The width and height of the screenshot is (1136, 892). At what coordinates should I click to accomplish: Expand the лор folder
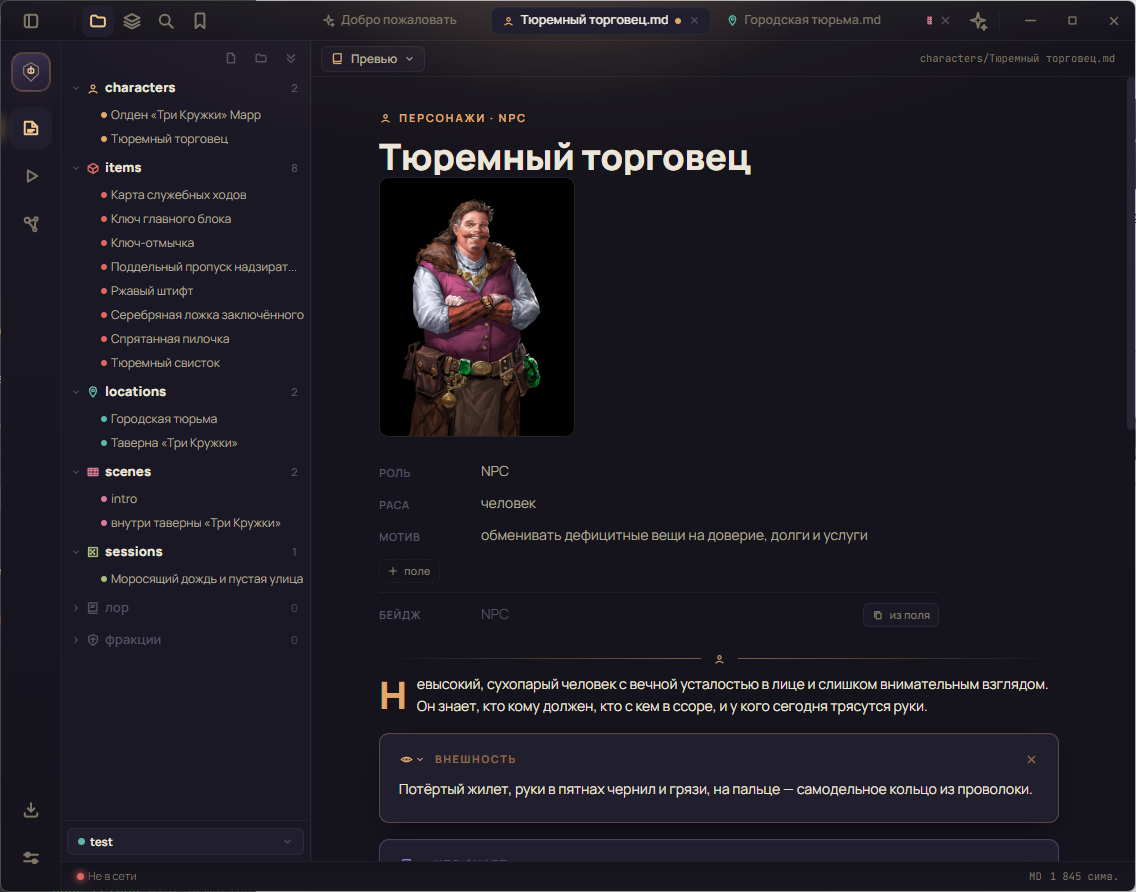pyautogui.click(x=76, y=608)
